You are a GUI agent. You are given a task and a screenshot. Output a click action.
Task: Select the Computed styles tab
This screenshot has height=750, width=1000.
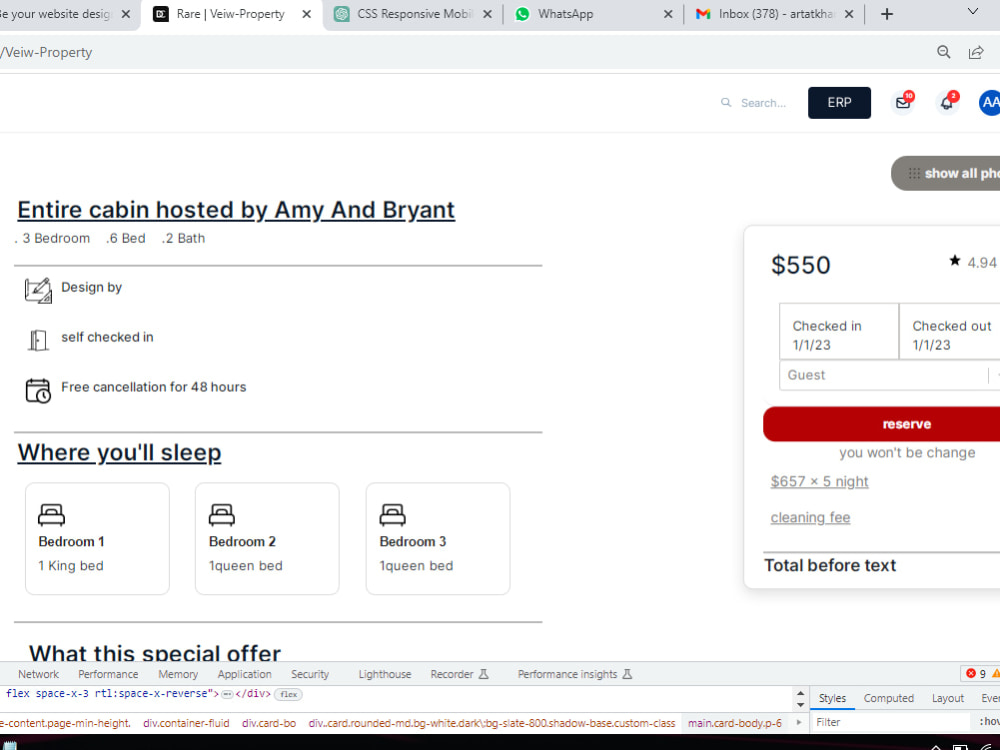coord(888,698)
